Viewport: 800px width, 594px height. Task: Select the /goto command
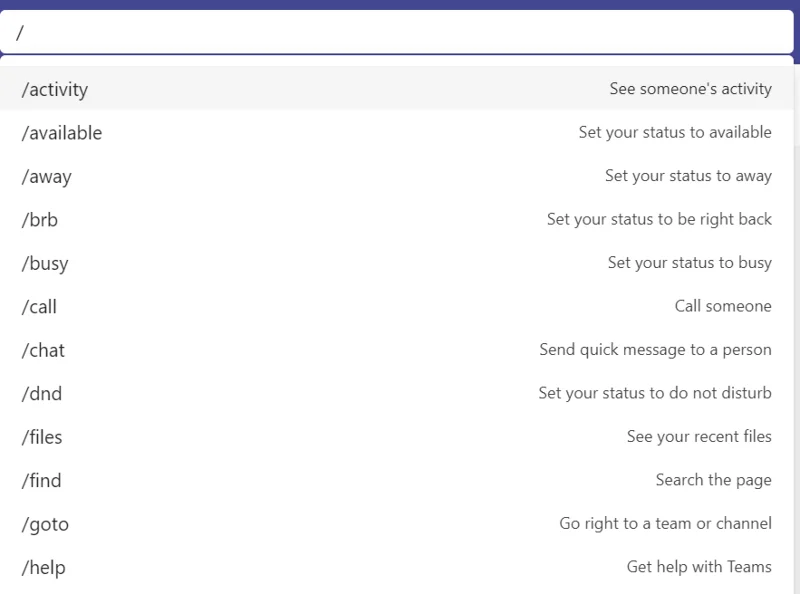coord(397,523)
